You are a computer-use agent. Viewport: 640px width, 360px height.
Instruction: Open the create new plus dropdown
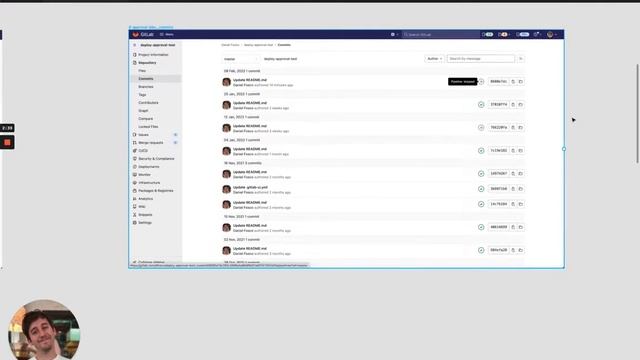tap(394, 35)
